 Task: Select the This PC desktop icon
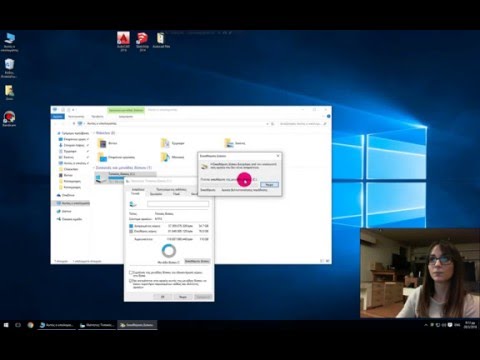(x=9, y=42)
